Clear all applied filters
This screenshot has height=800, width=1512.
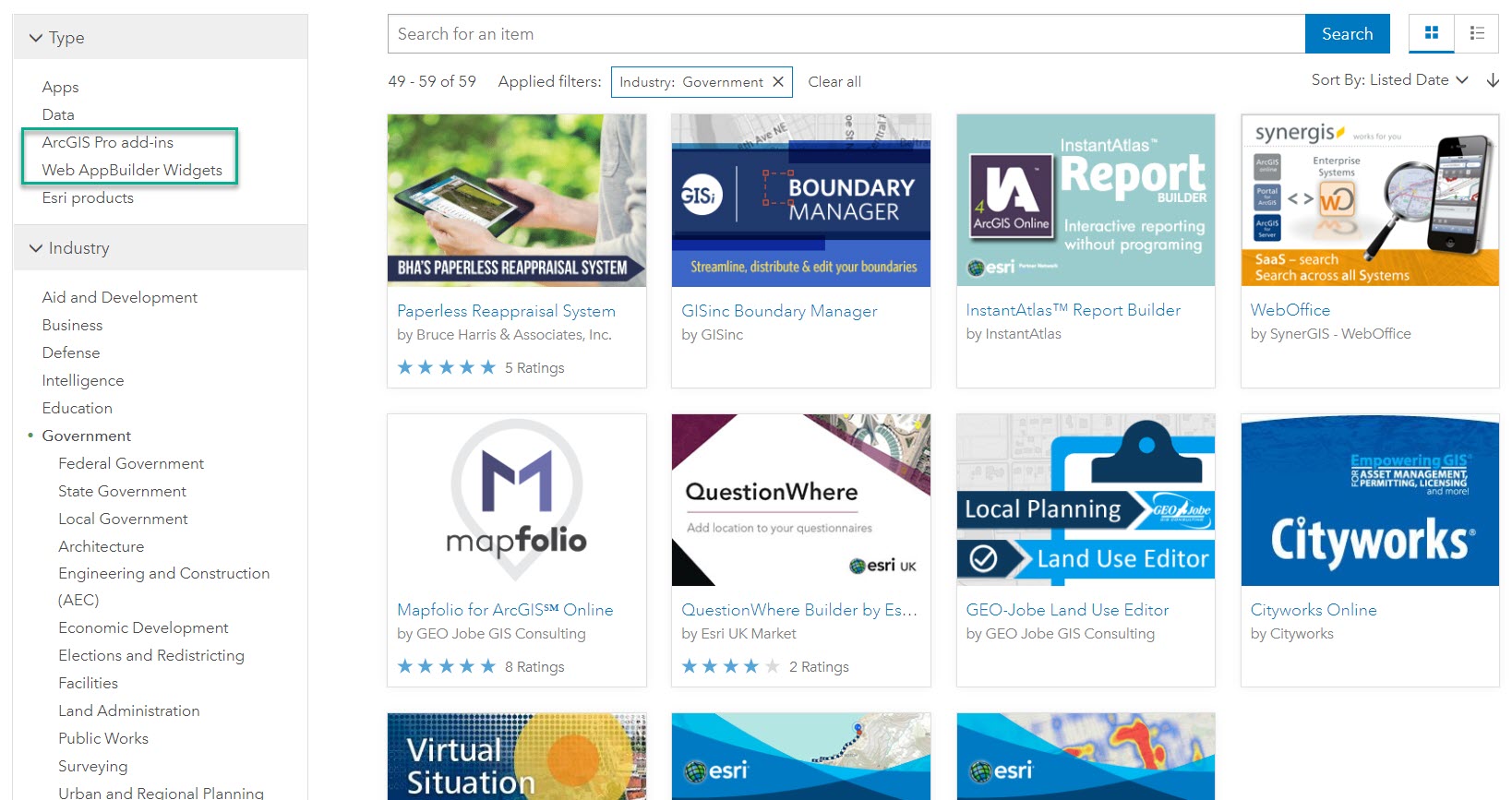point(834,82)
